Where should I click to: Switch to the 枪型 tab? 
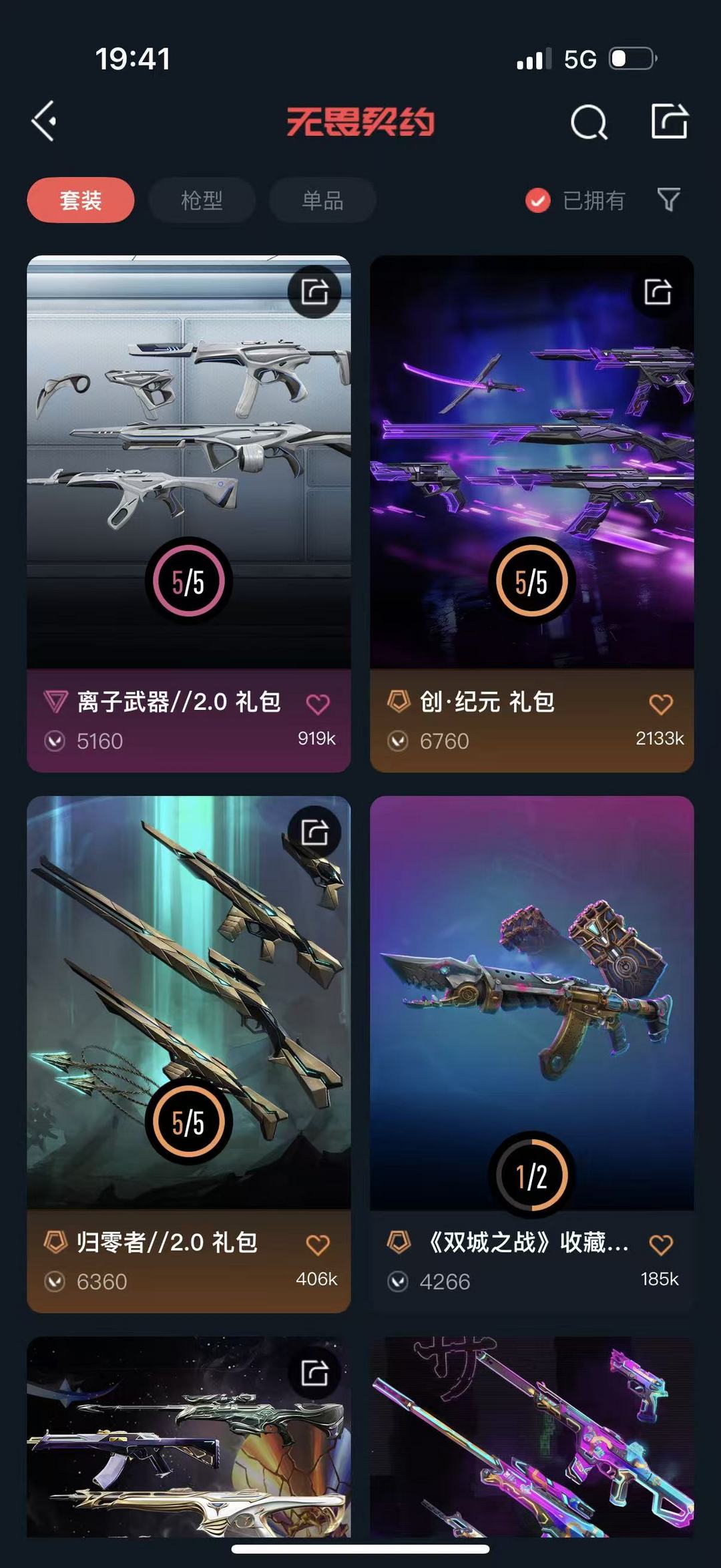point(202,200)
